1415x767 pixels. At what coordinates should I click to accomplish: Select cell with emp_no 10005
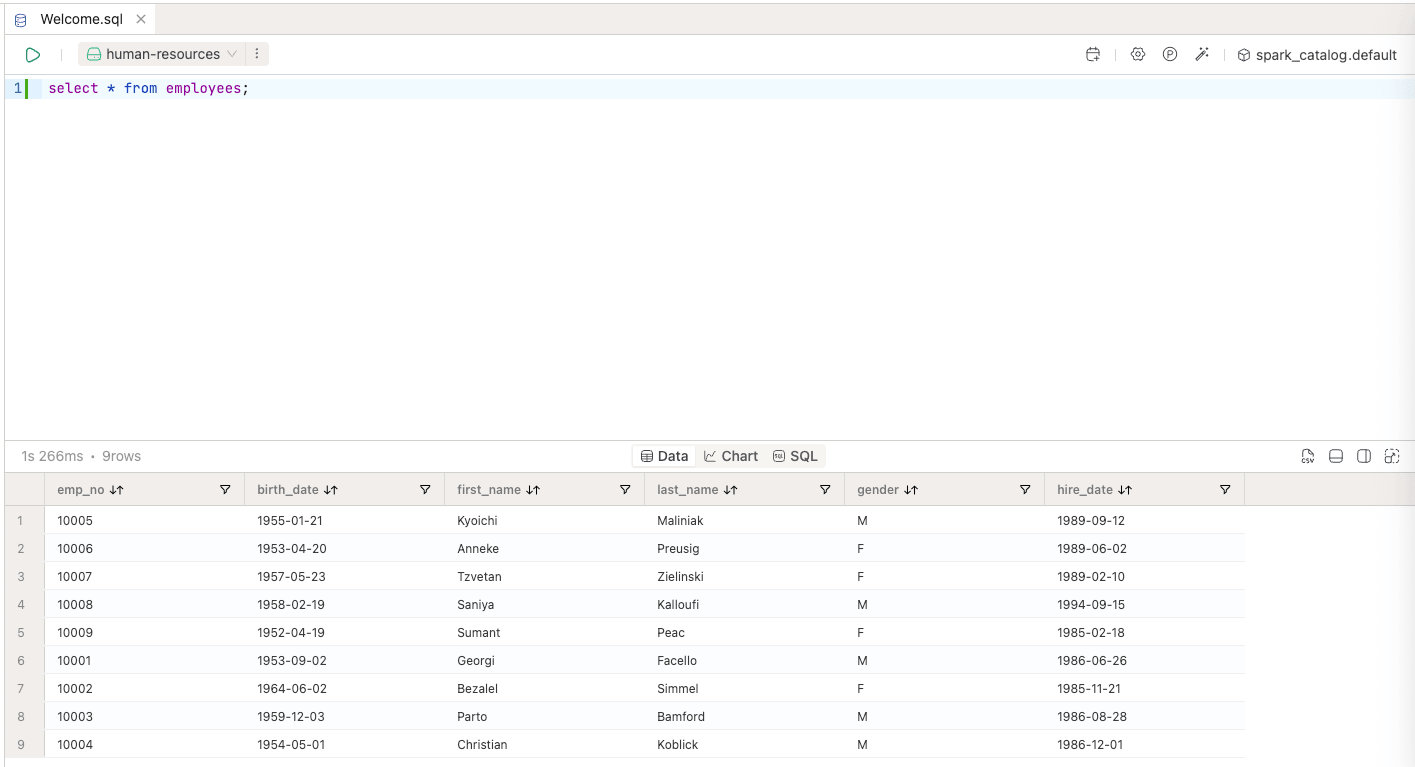tap(144, 521)
